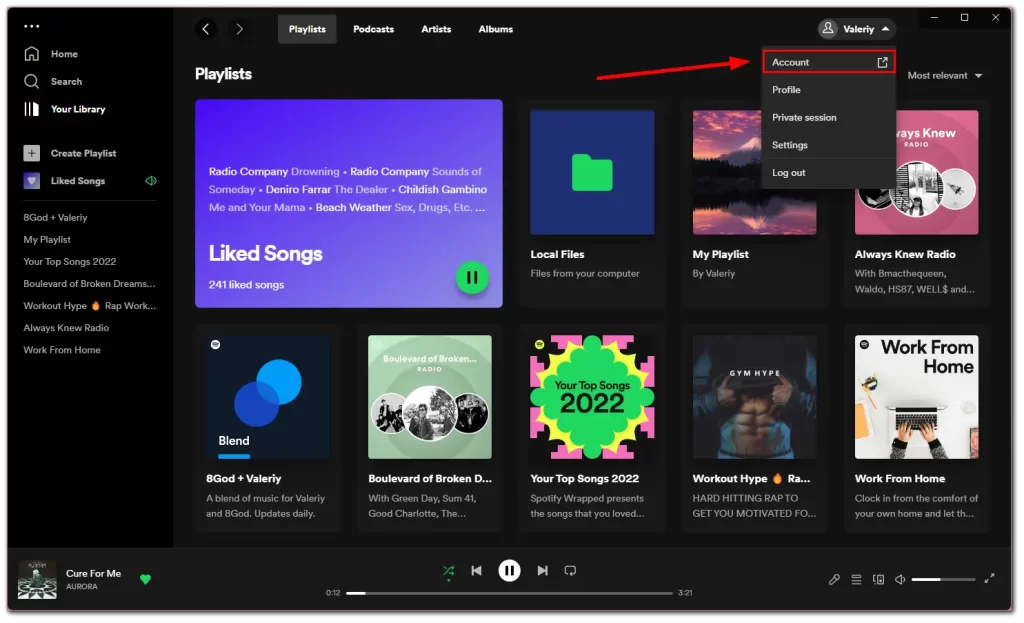
Task: Open the Valeriy user menu dropdown
Action: pyautogui.click(x=856, y=29)
